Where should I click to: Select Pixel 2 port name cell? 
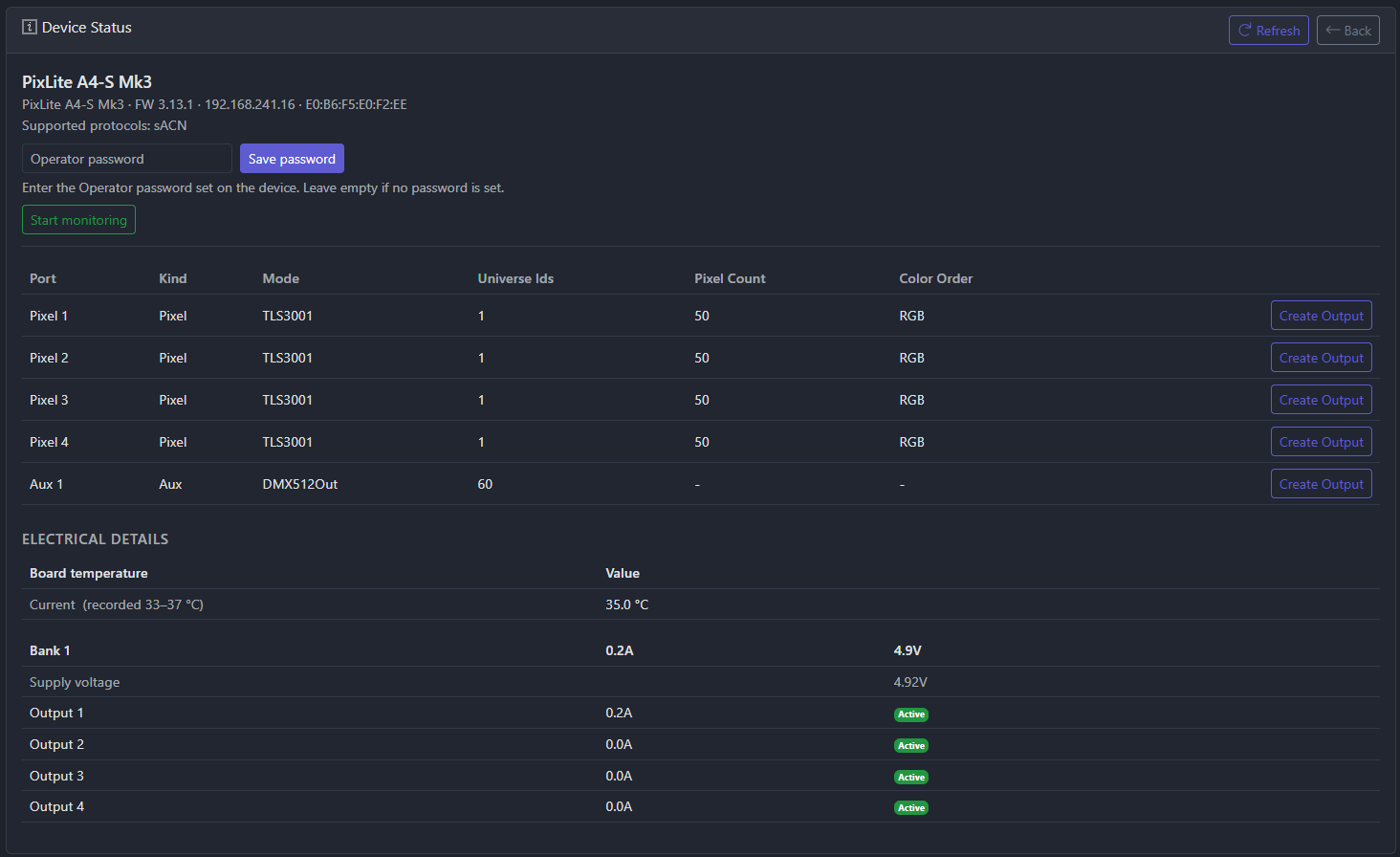[49, 358]
